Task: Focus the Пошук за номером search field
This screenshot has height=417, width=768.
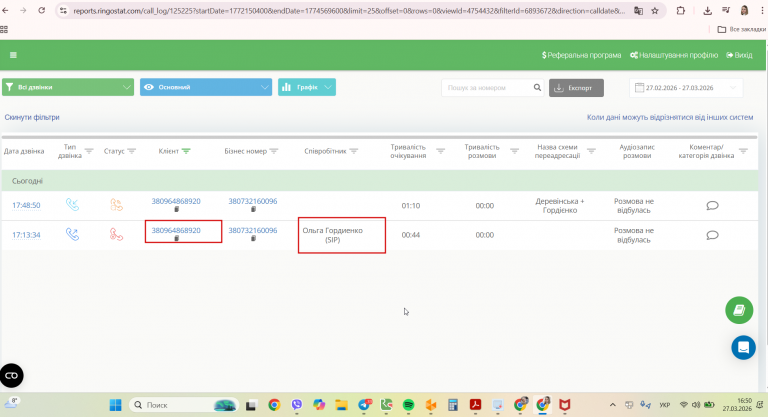Action: [487, 88]
